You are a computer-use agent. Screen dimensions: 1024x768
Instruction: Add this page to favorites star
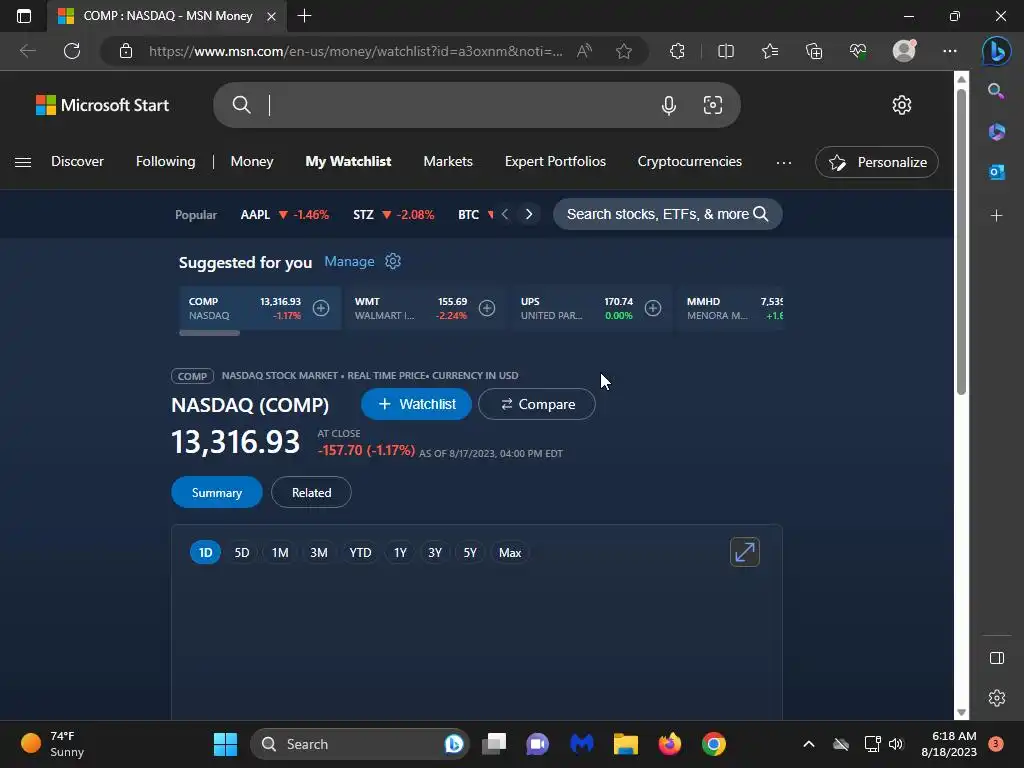coord(624,51)
